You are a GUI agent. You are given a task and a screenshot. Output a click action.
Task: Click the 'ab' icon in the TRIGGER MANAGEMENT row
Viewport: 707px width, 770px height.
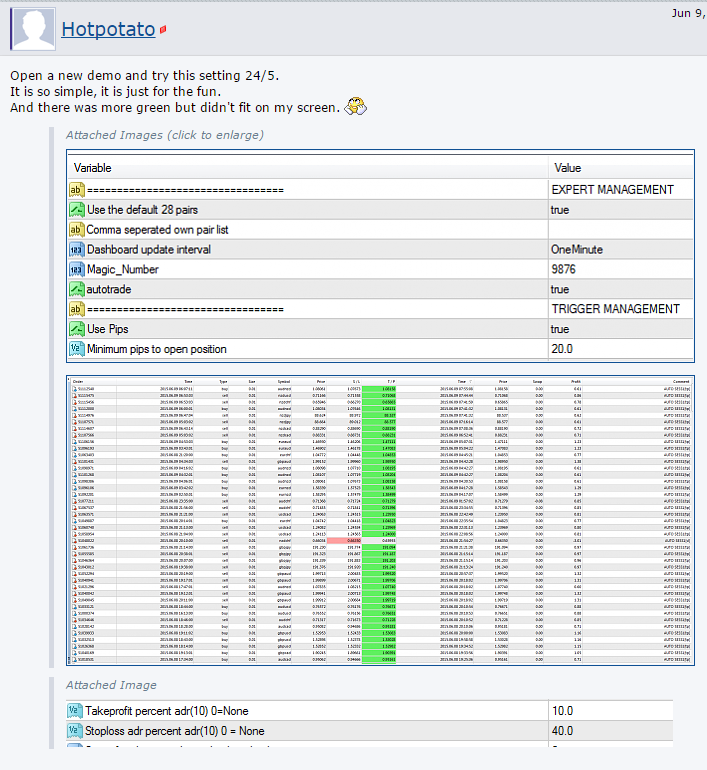[x=77, y=309]
